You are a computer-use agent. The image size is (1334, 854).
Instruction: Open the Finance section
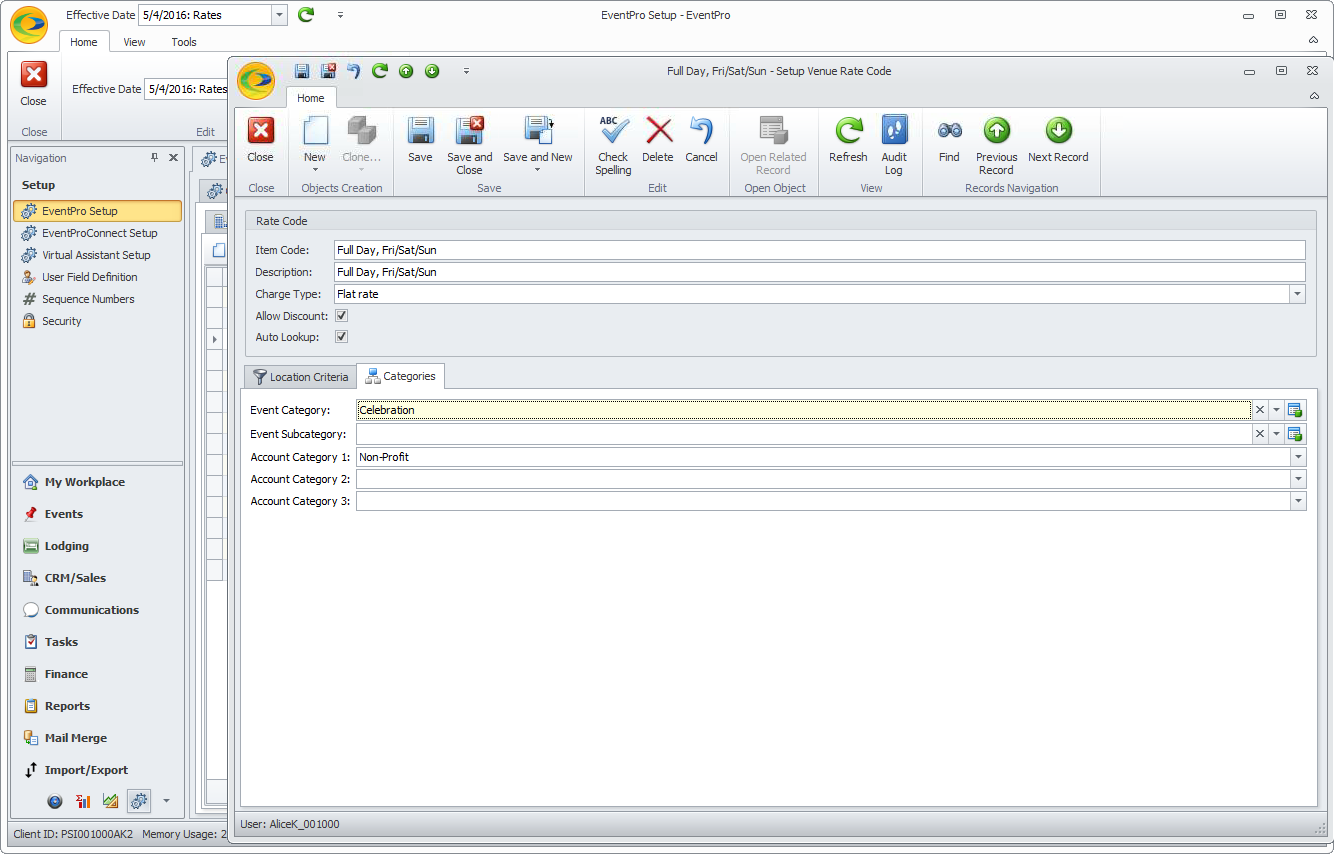pyautogui.click(x=66, y=674)
